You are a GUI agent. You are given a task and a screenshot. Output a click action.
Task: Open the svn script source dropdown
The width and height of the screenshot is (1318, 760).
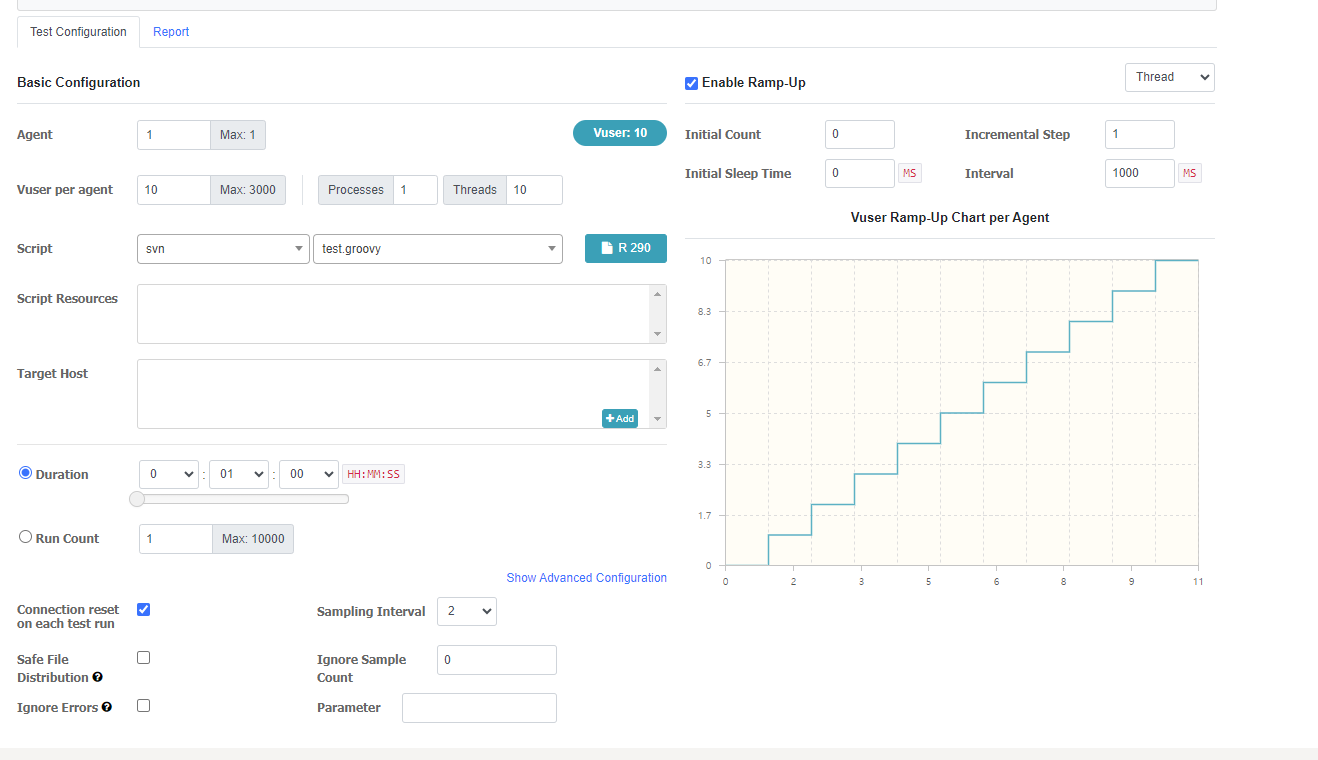[x=223, y=249]
